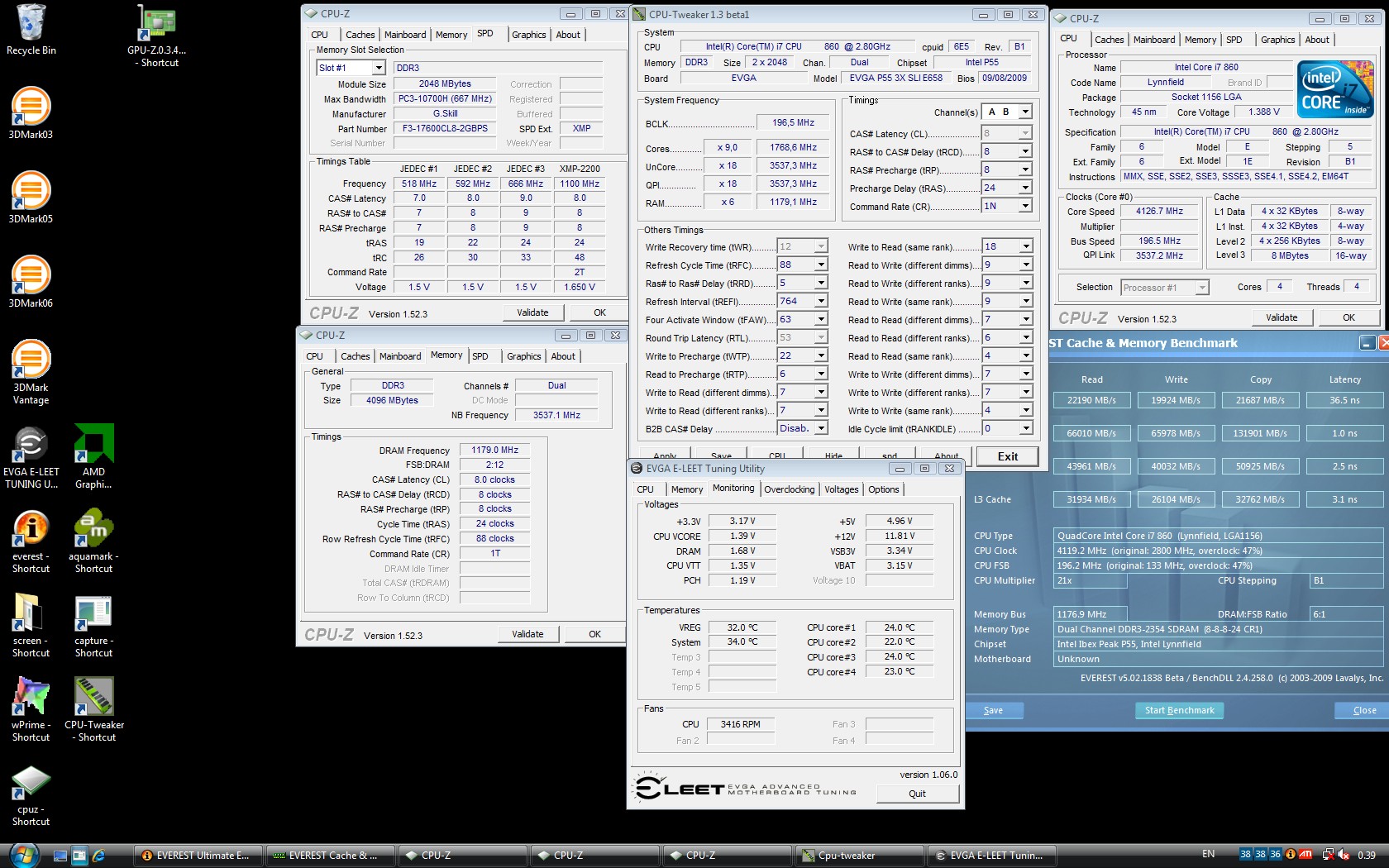This screenshot has height=868, width=1389.
Task: Expand Write to Read (same rank) dropdown
Action: [1025, 246]
